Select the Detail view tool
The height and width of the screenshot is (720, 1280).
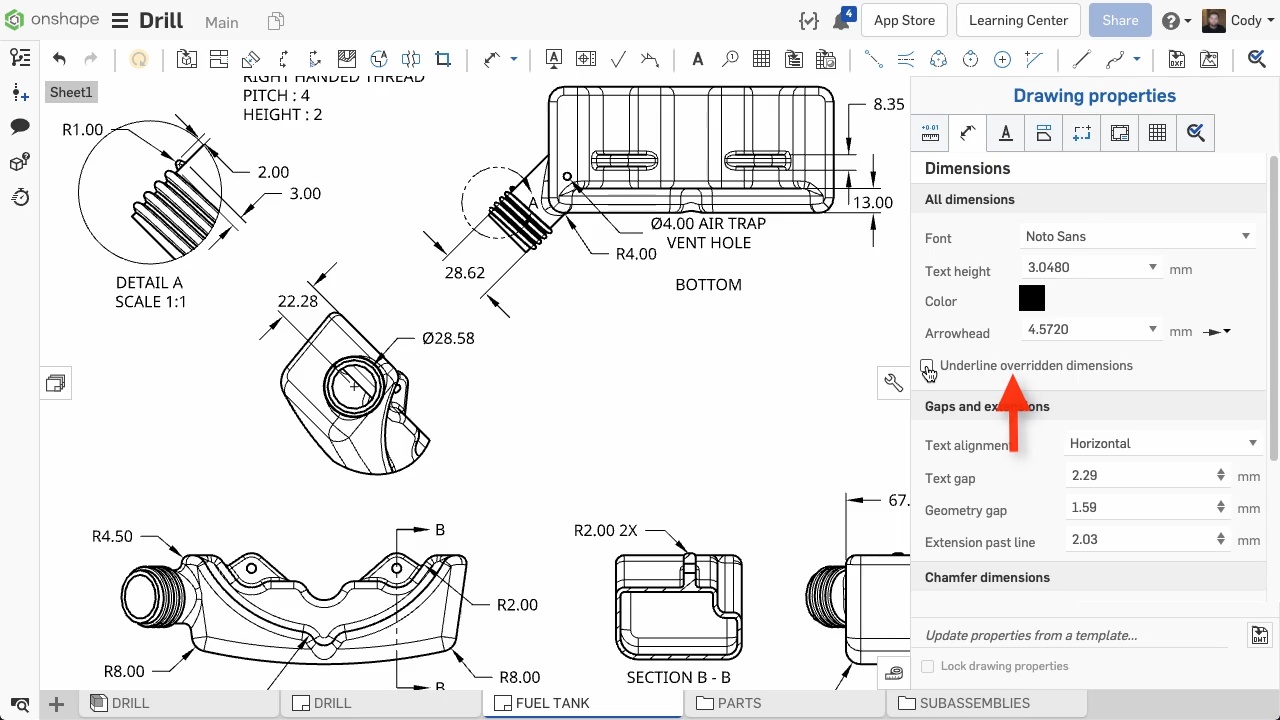click(x=379, y=59)
